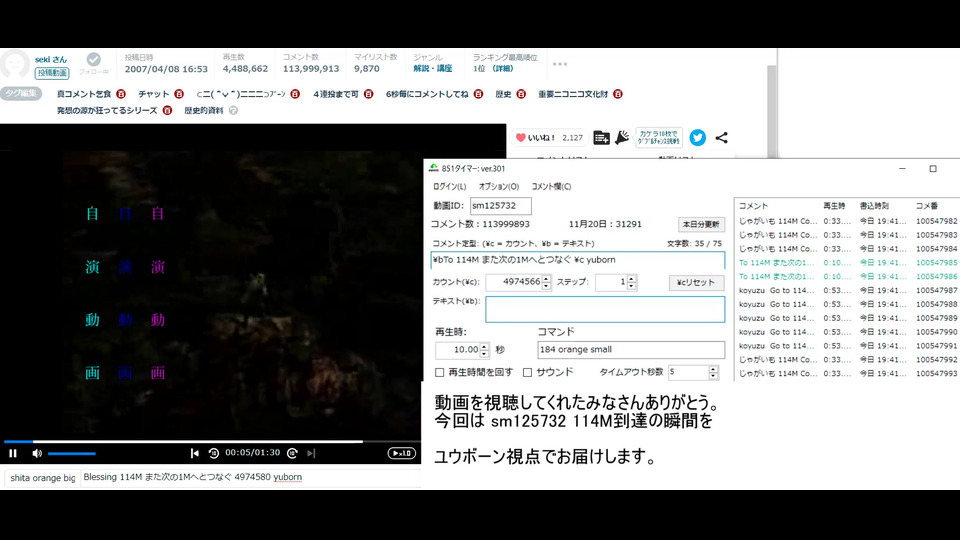The height and width of the screenshot is (540, 960).
Task: Open dictionary icon beside 4連投まで可 tag
Action: tap(368, 94)
